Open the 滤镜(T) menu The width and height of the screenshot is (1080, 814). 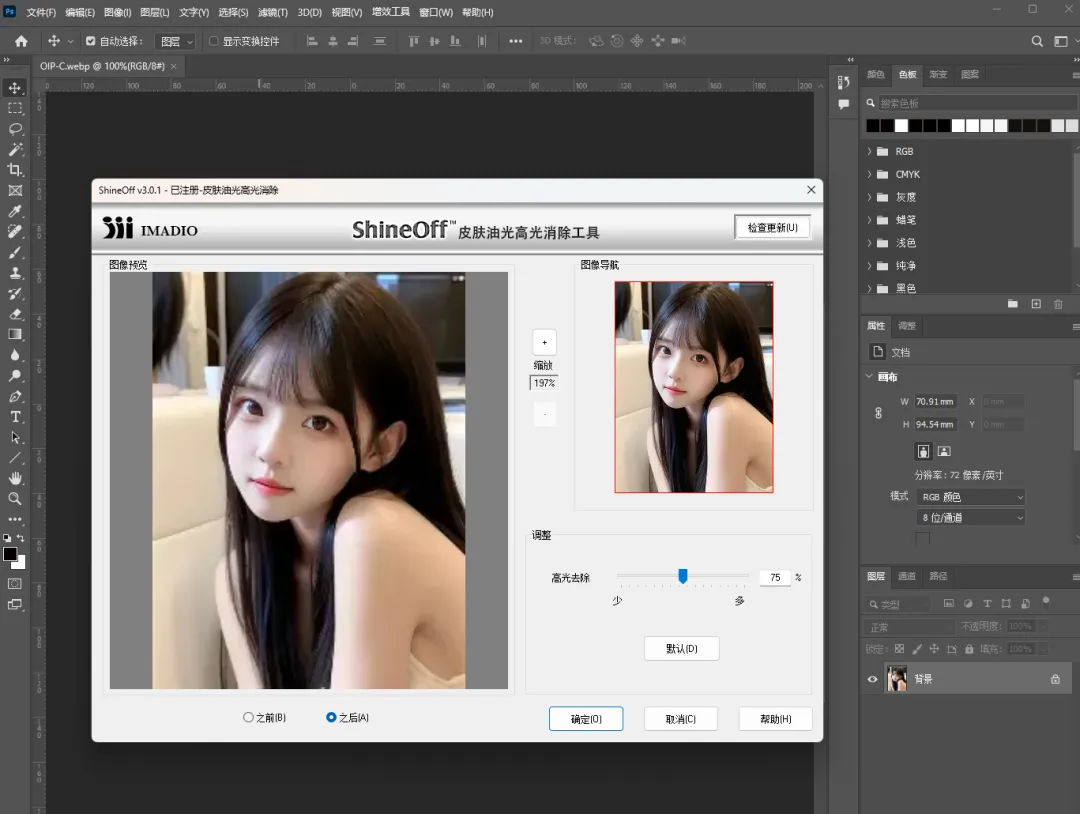(x=272, y=12)
